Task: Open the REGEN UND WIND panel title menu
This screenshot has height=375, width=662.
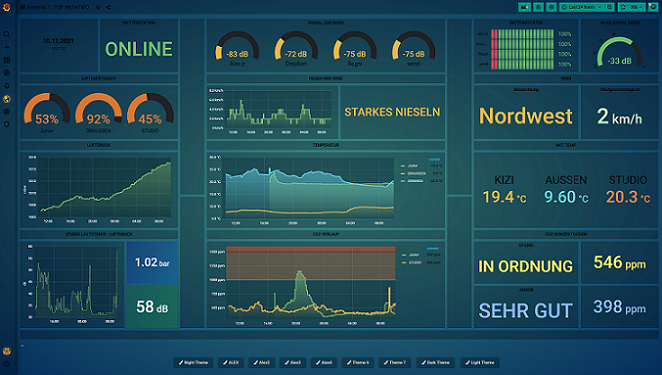Action: (x=326, y=79)
